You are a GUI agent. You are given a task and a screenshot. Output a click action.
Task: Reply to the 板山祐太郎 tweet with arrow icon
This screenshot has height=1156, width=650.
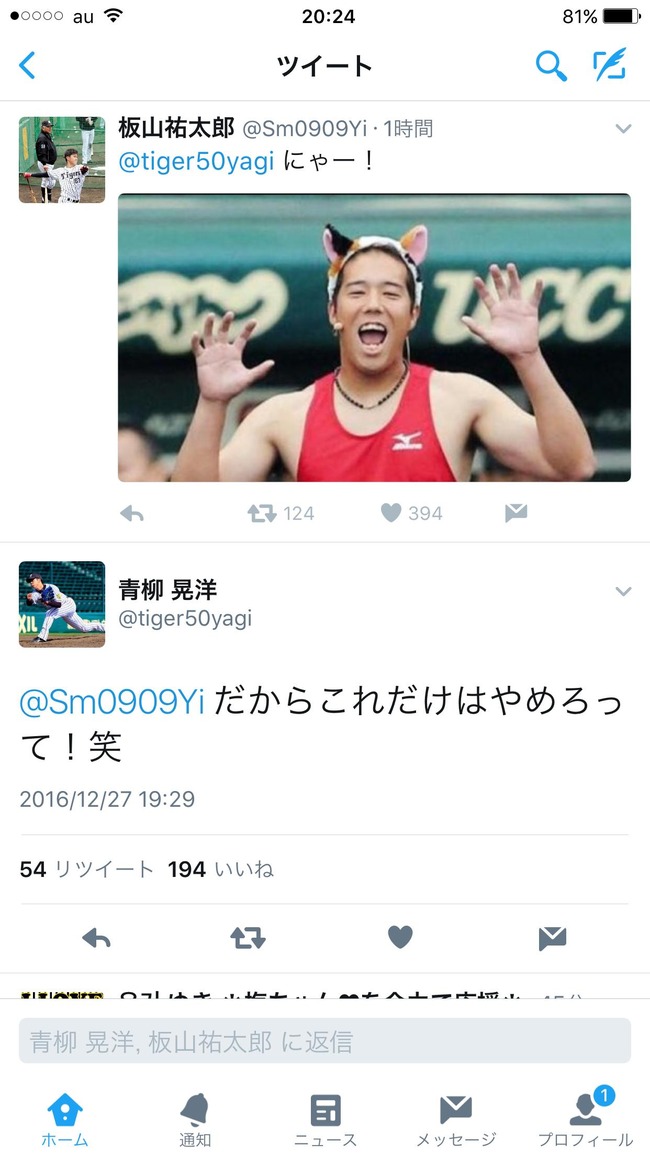point(132,514)
